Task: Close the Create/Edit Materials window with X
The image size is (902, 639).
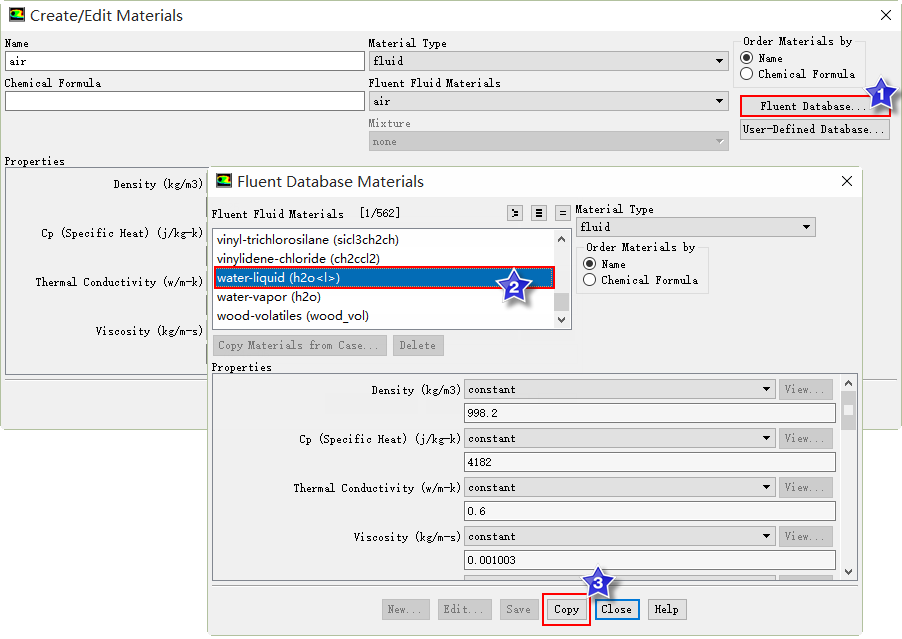Action: [886, 15]
